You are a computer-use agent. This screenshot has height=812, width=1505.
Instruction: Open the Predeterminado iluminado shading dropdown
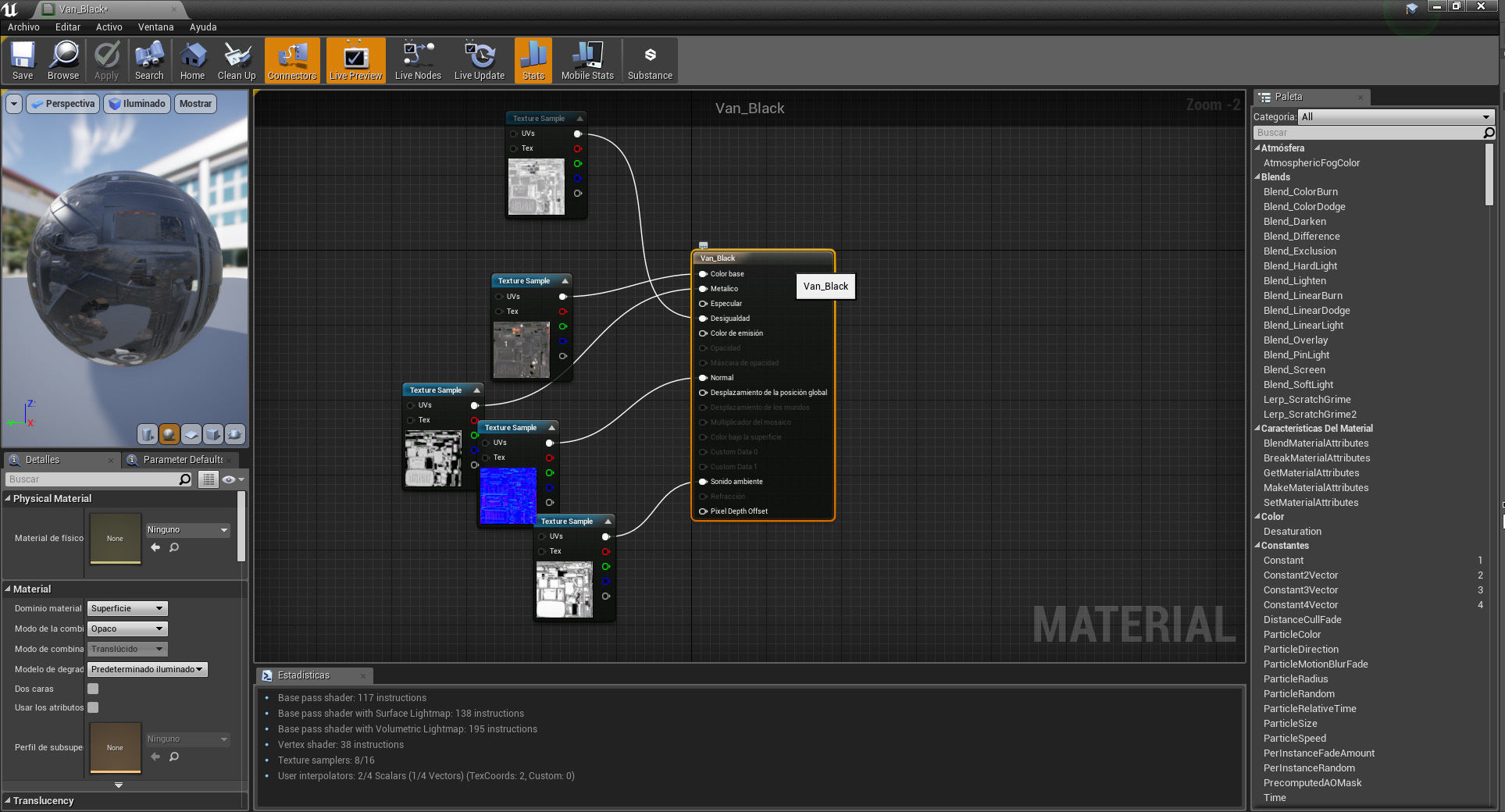pos(148,669)
